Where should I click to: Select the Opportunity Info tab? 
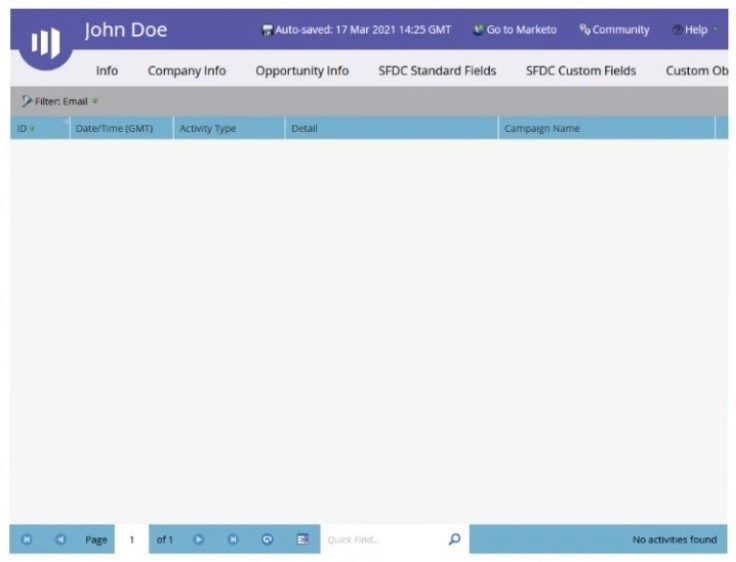302,71
